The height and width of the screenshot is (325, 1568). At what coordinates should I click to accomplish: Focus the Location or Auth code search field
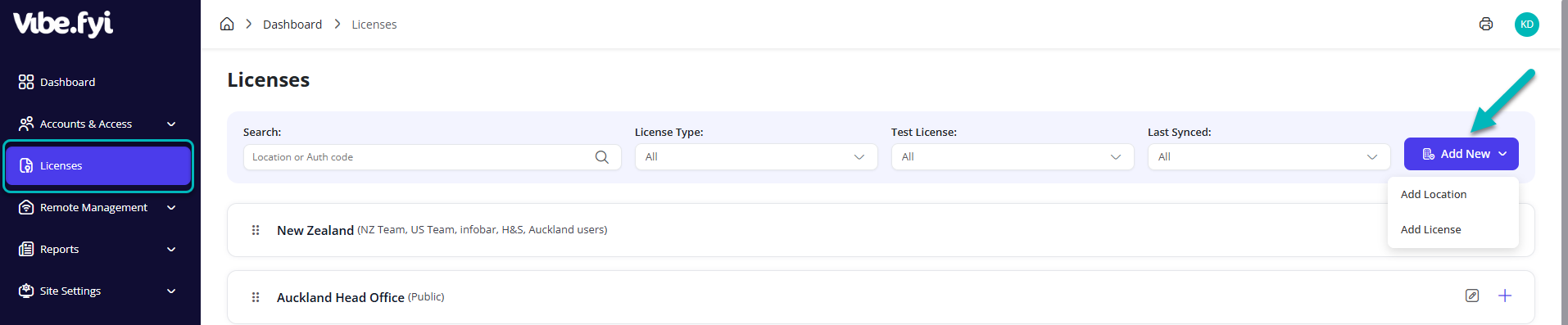click(433, 157)
